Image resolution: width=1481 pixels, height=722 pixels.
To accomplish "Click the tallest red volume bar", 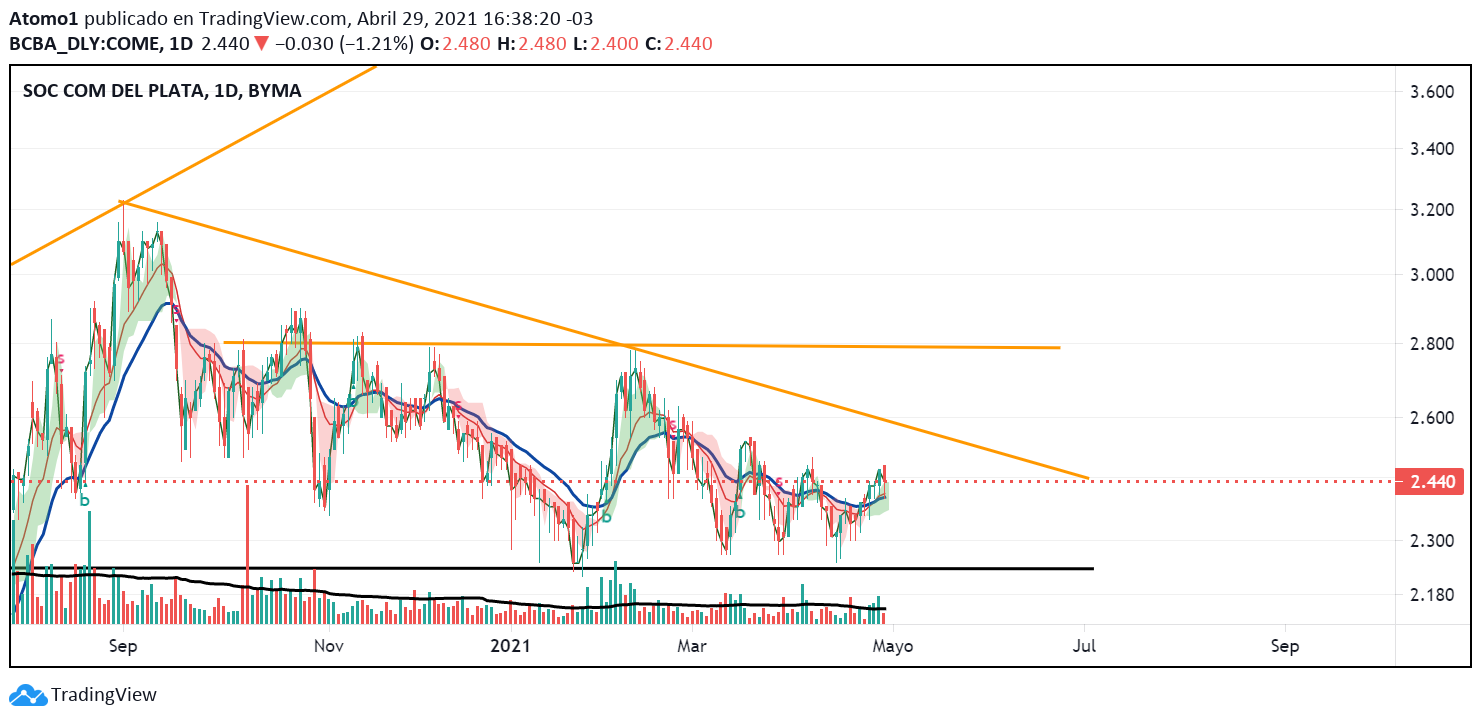I will click(x=246, y=550).
